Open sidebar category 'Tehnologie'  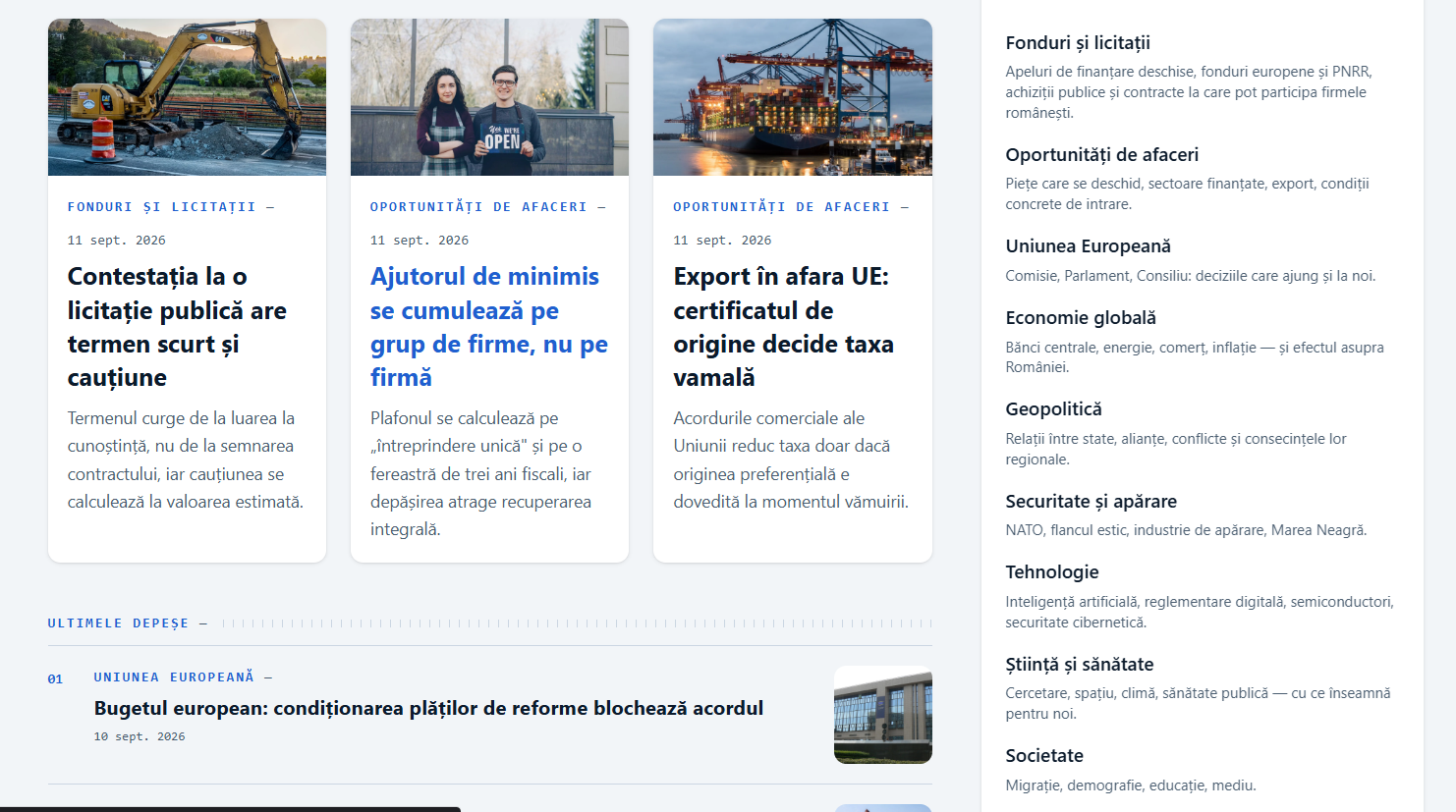(1052, 572)
